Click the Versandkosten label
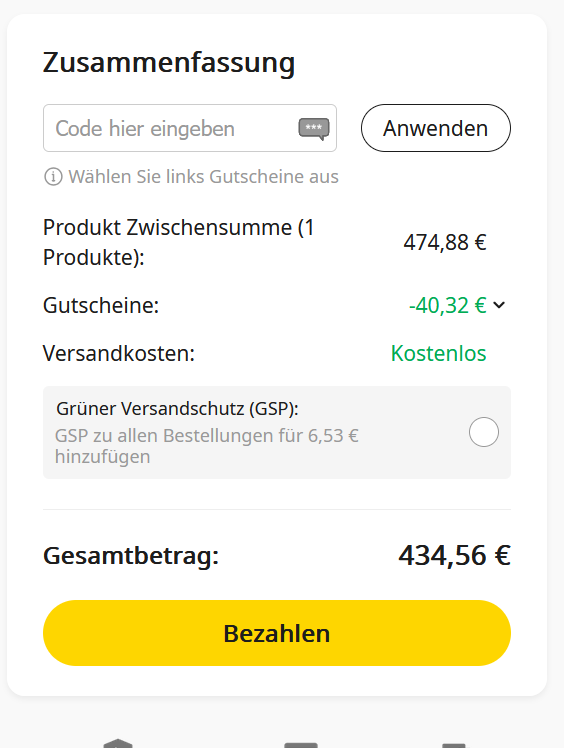564x748 pixels. tap(119, 353)
